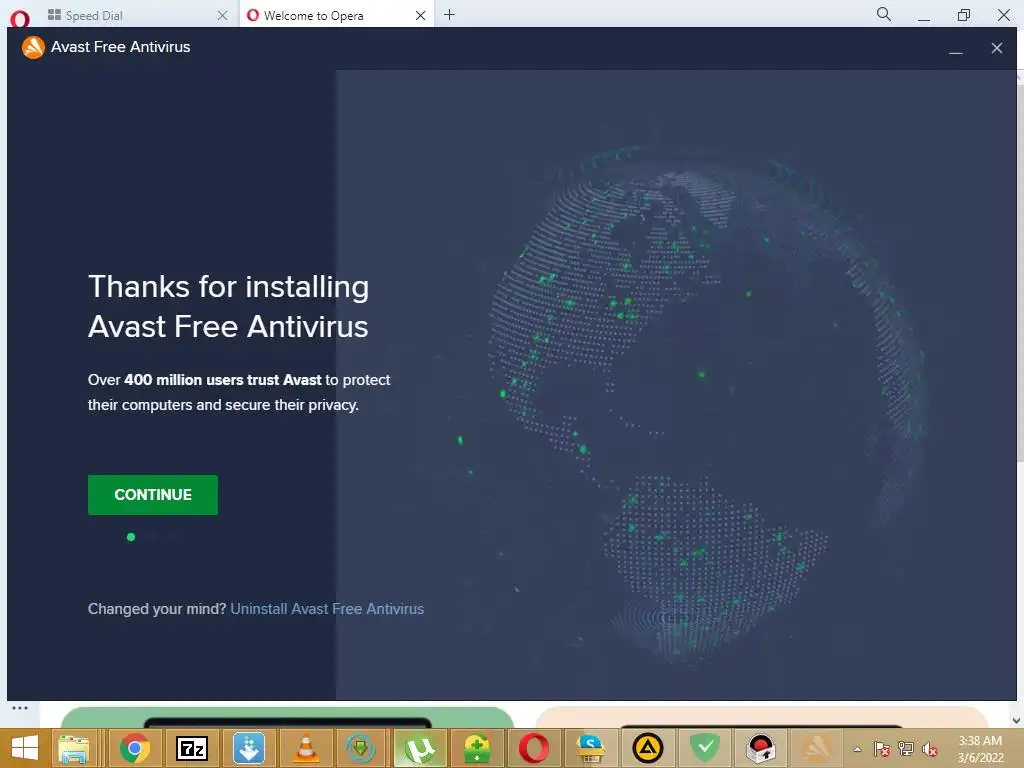Click the three-dots button at Opera's bottom left
This screenshot has height=768, width=1024.
(x=20, y=708)
